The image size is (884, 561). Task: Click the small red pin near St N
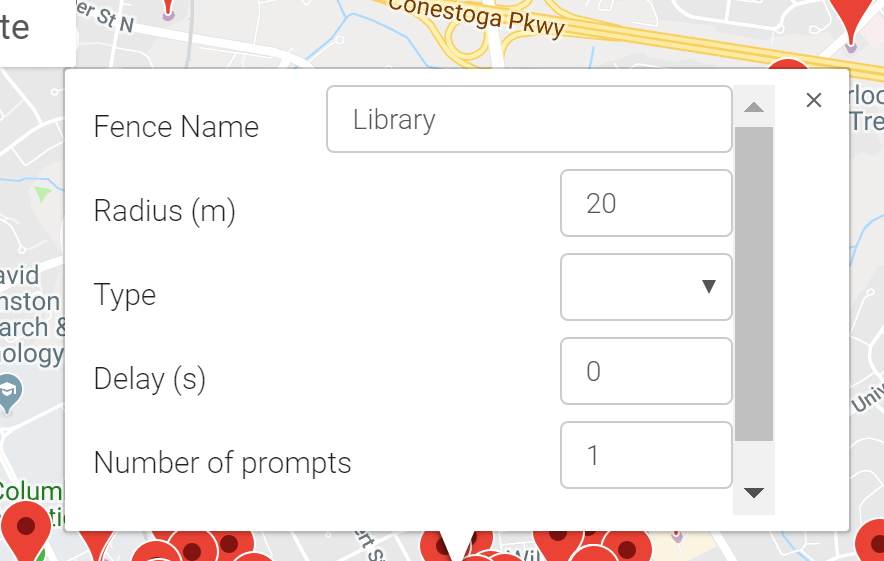coord(168,10)
